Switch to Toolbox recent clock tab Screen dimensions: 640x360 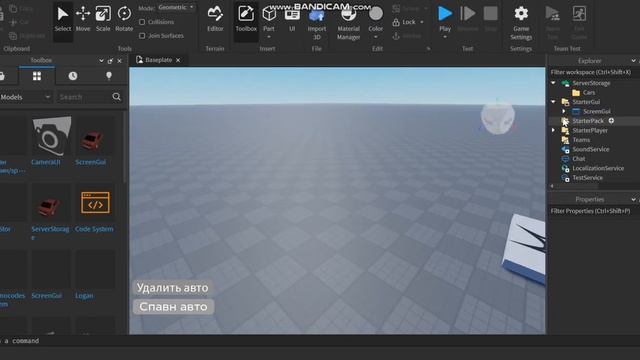[73, 76]
